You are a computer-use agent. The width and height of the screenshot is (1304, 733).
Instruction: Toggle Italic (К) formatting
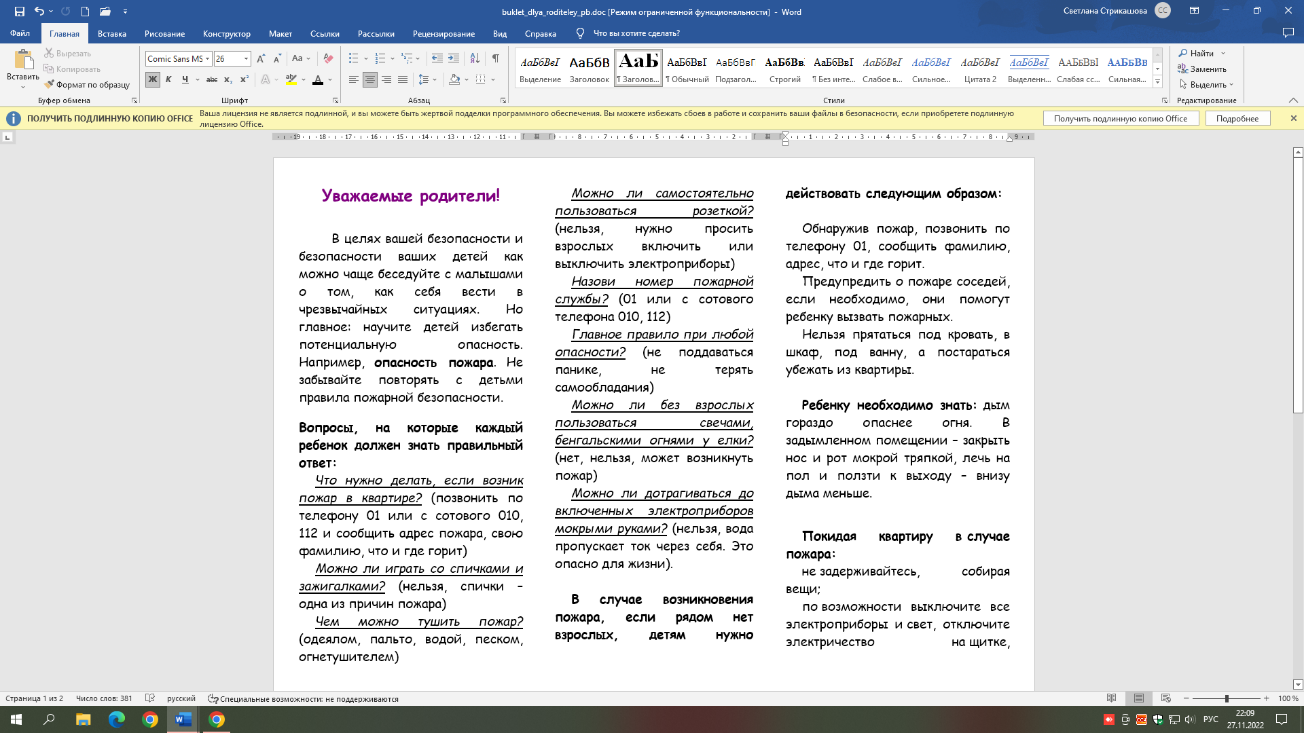click(x=169, y=80)
